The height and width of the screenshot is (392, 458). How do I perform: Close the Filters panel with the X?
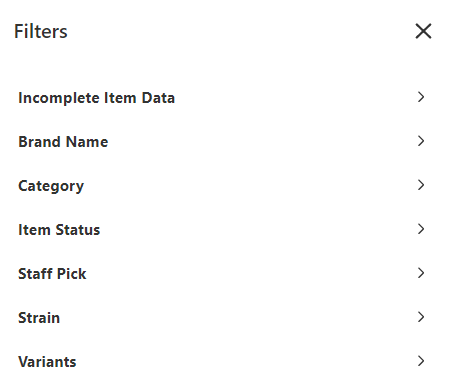pos(423,31)
